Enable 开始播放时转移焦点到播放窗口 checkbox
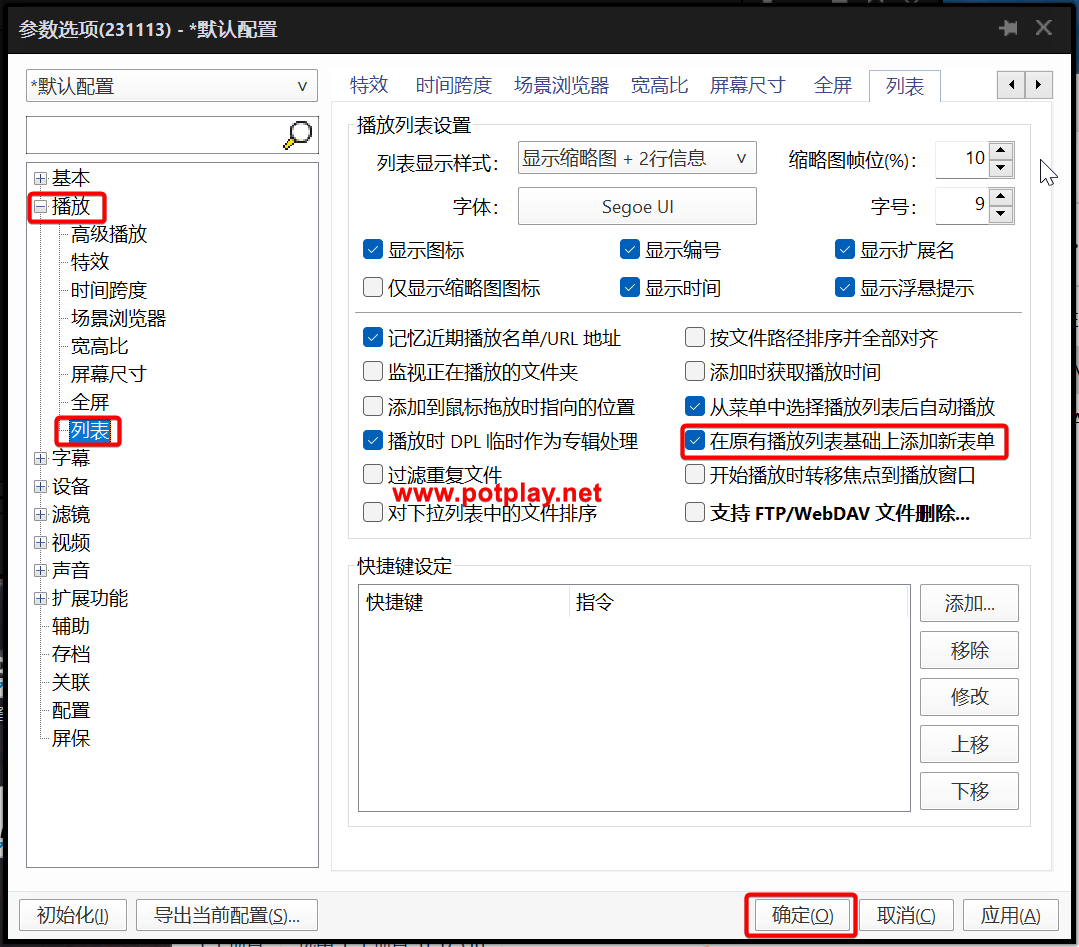Image resolution: width=1079 pixels, height=947 pixels. click(x=695, y=474)
